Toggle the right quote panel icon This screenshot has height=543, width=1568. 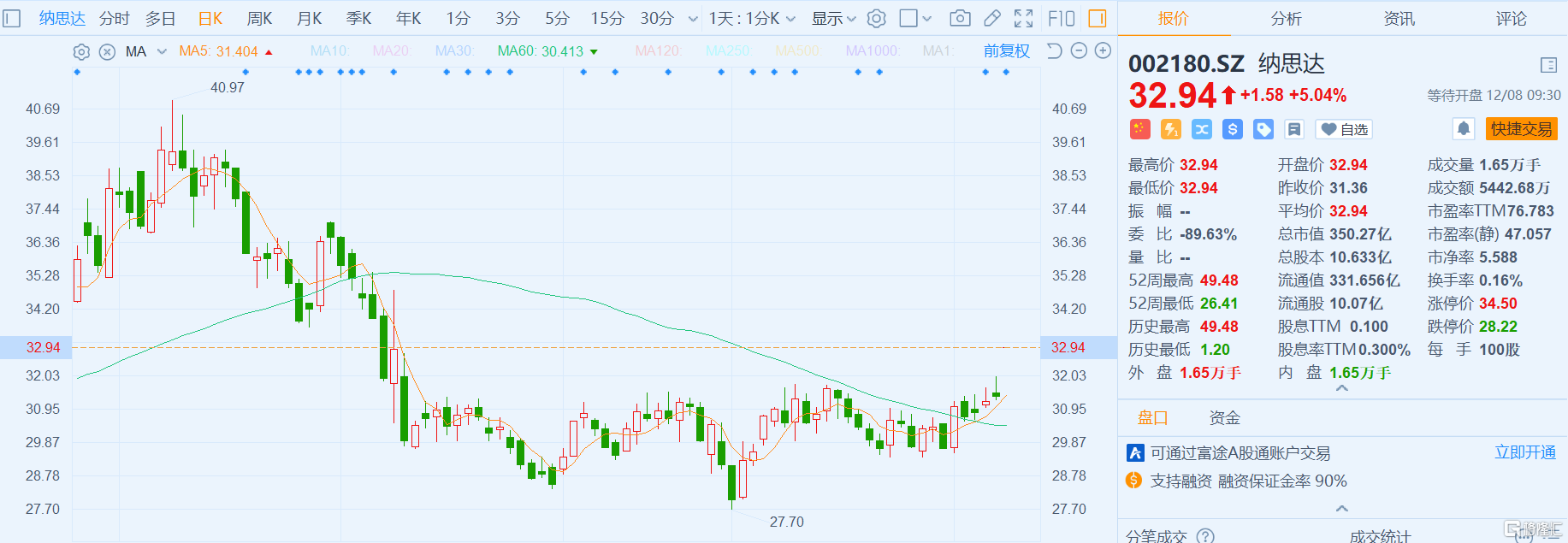click(1098, 18)
